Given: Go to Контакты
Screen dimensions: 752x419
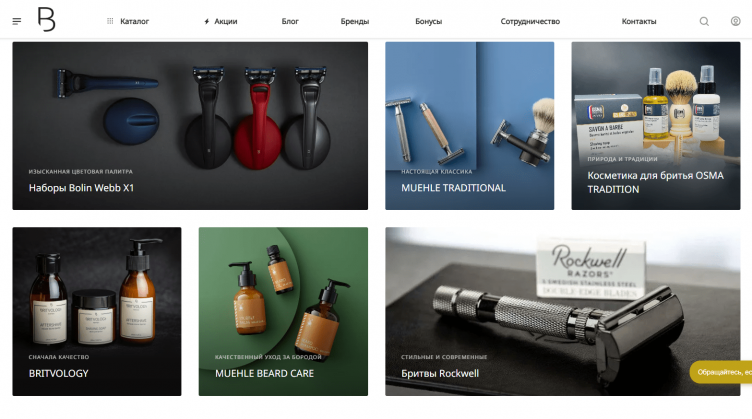Looking at the screenshot, I should (639, 21).
